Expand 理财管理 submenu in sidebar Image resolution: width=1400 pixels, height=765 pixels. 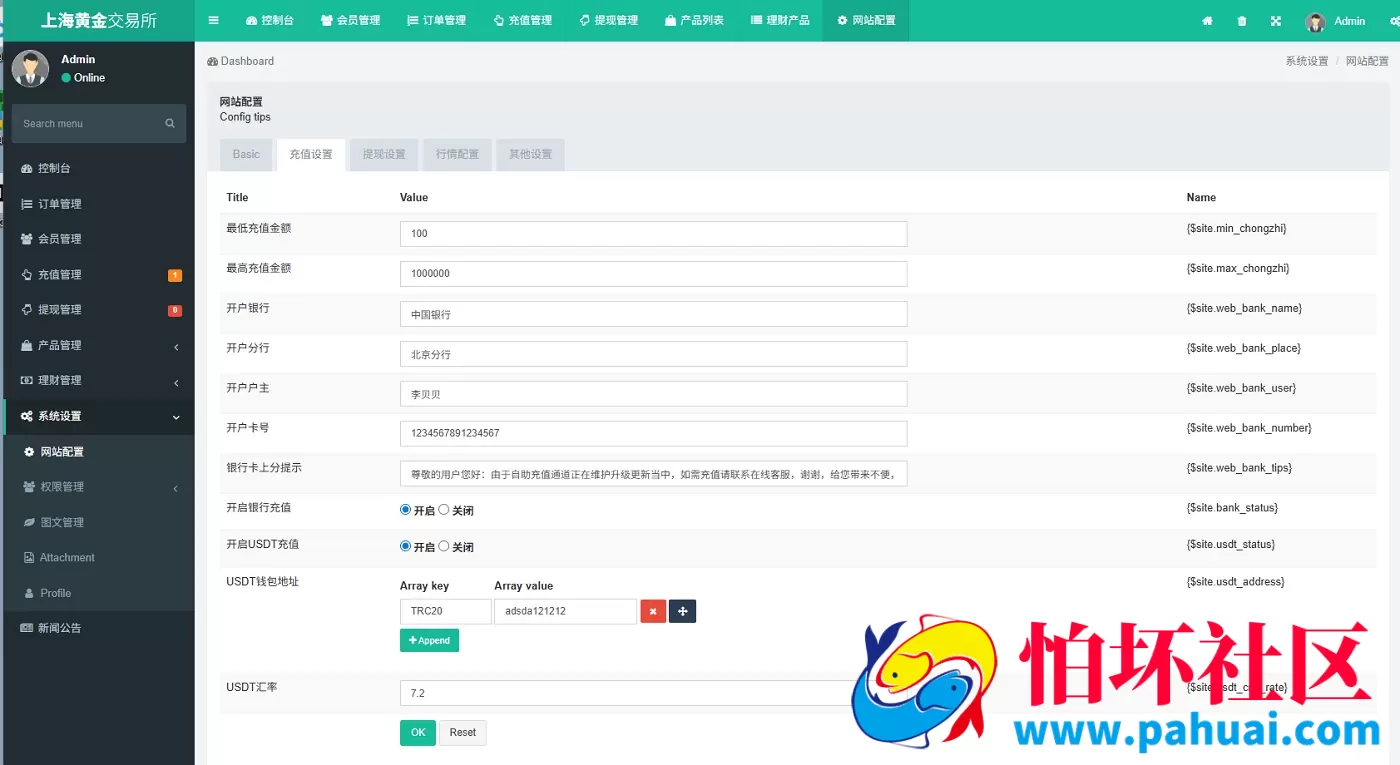98,380
